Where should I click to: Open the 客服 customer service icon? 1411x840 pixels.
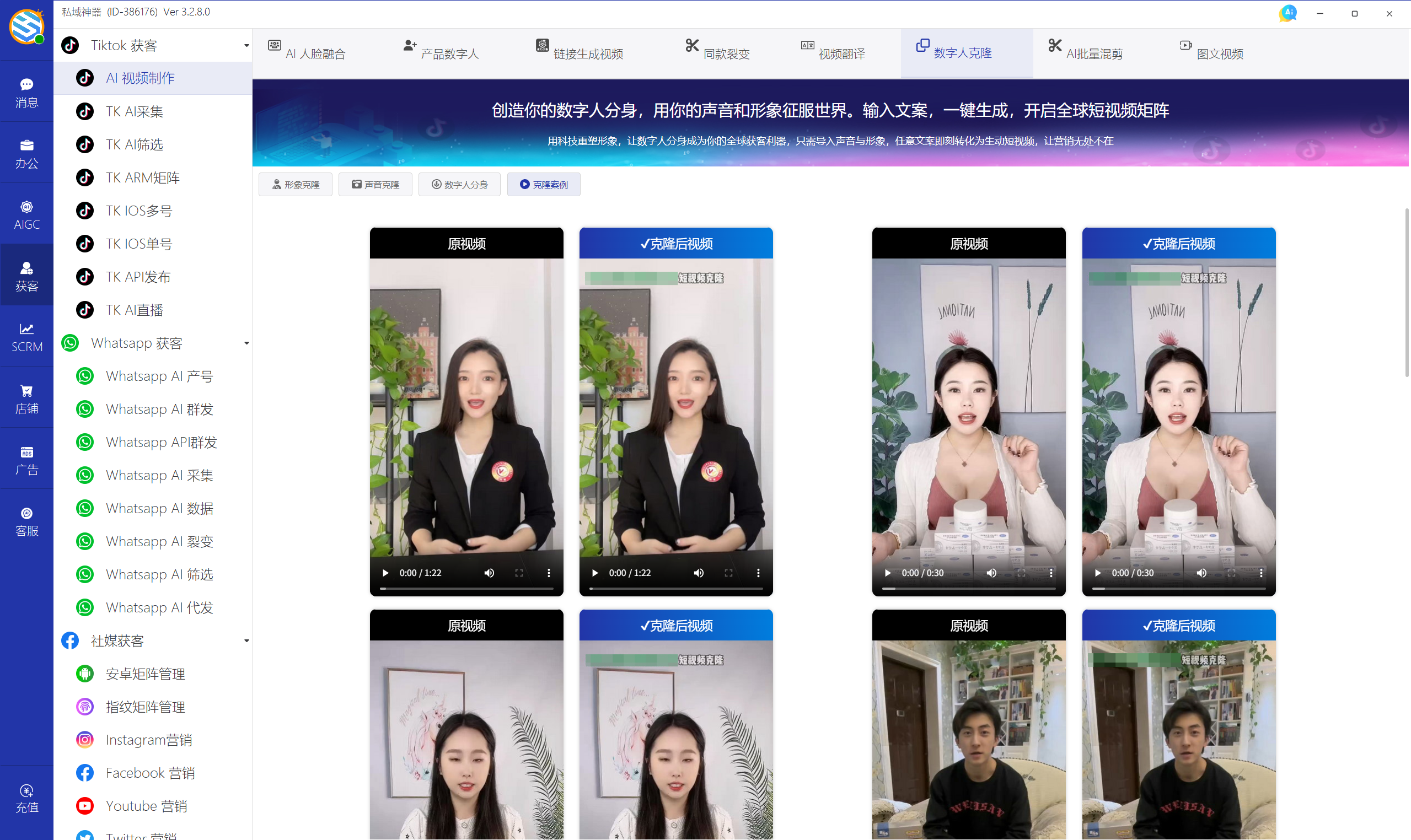pos(26,521)
